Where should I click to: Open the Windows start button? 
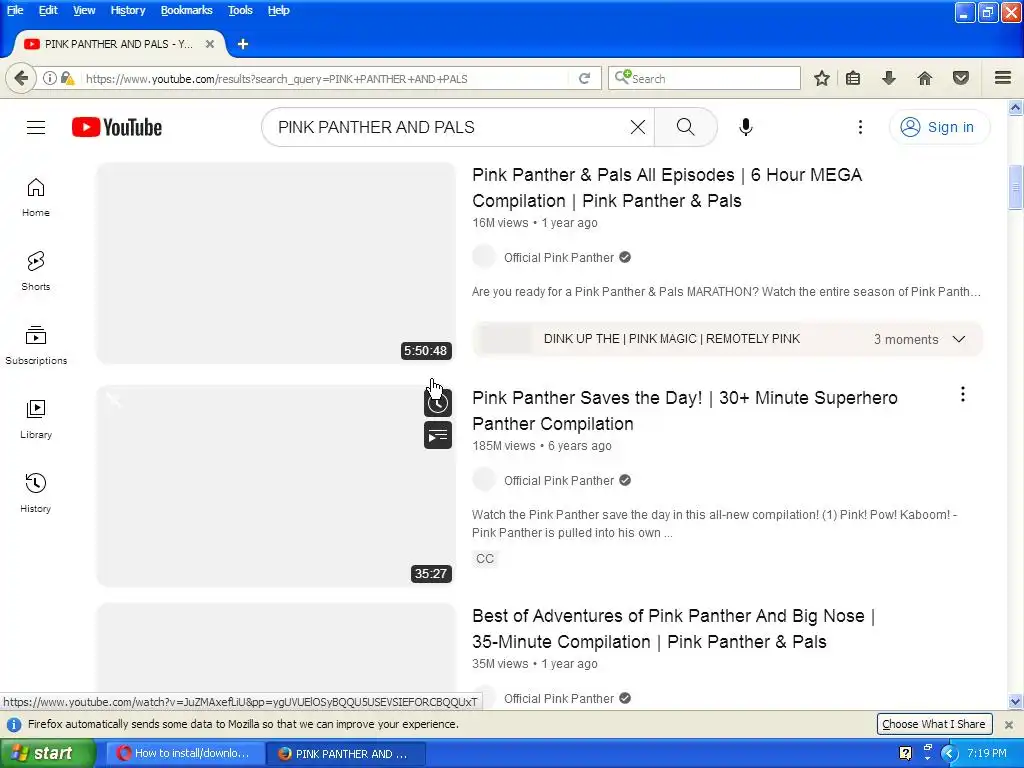[47, 753]
